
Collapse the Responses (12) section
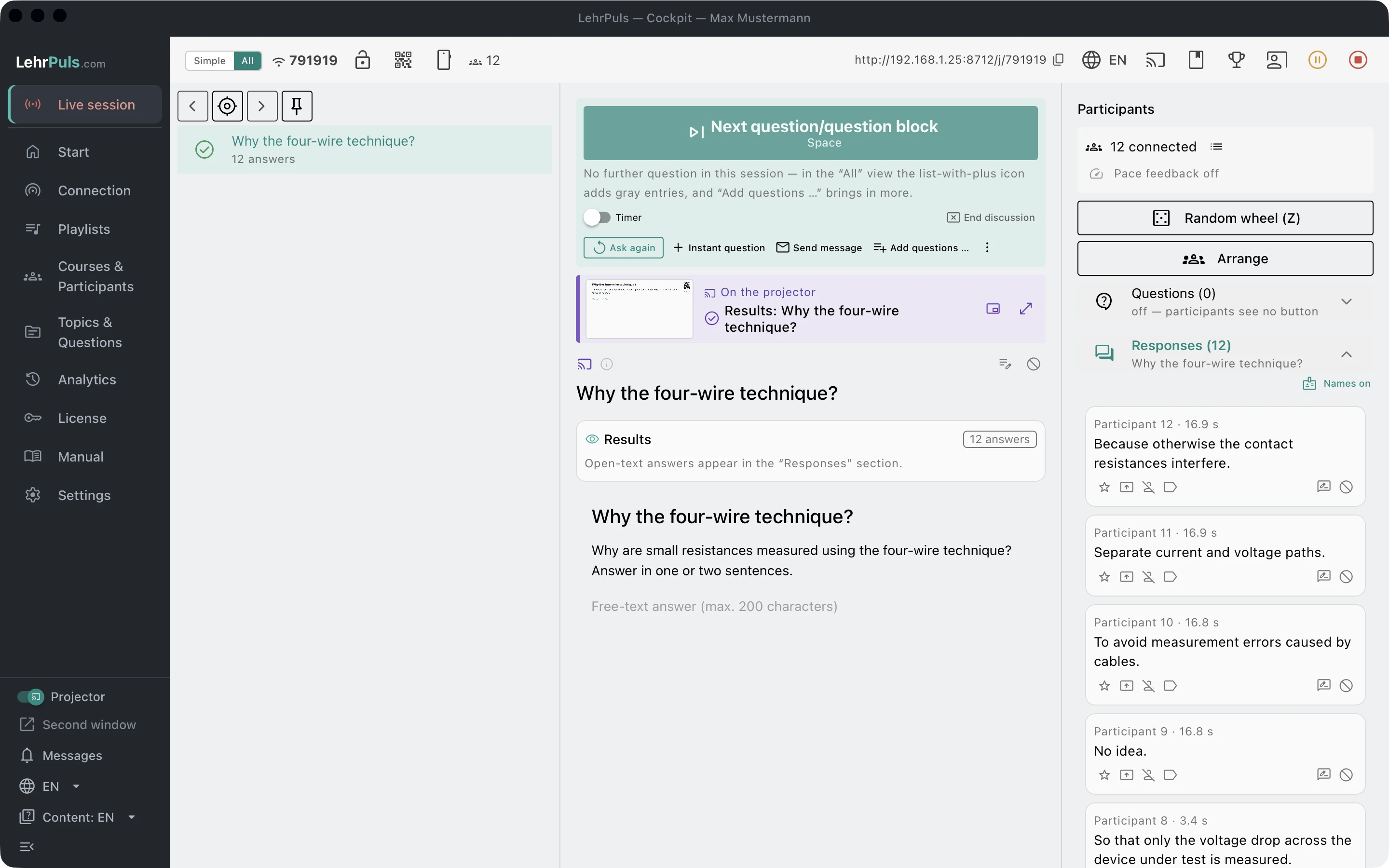(x=1225, y=353)
